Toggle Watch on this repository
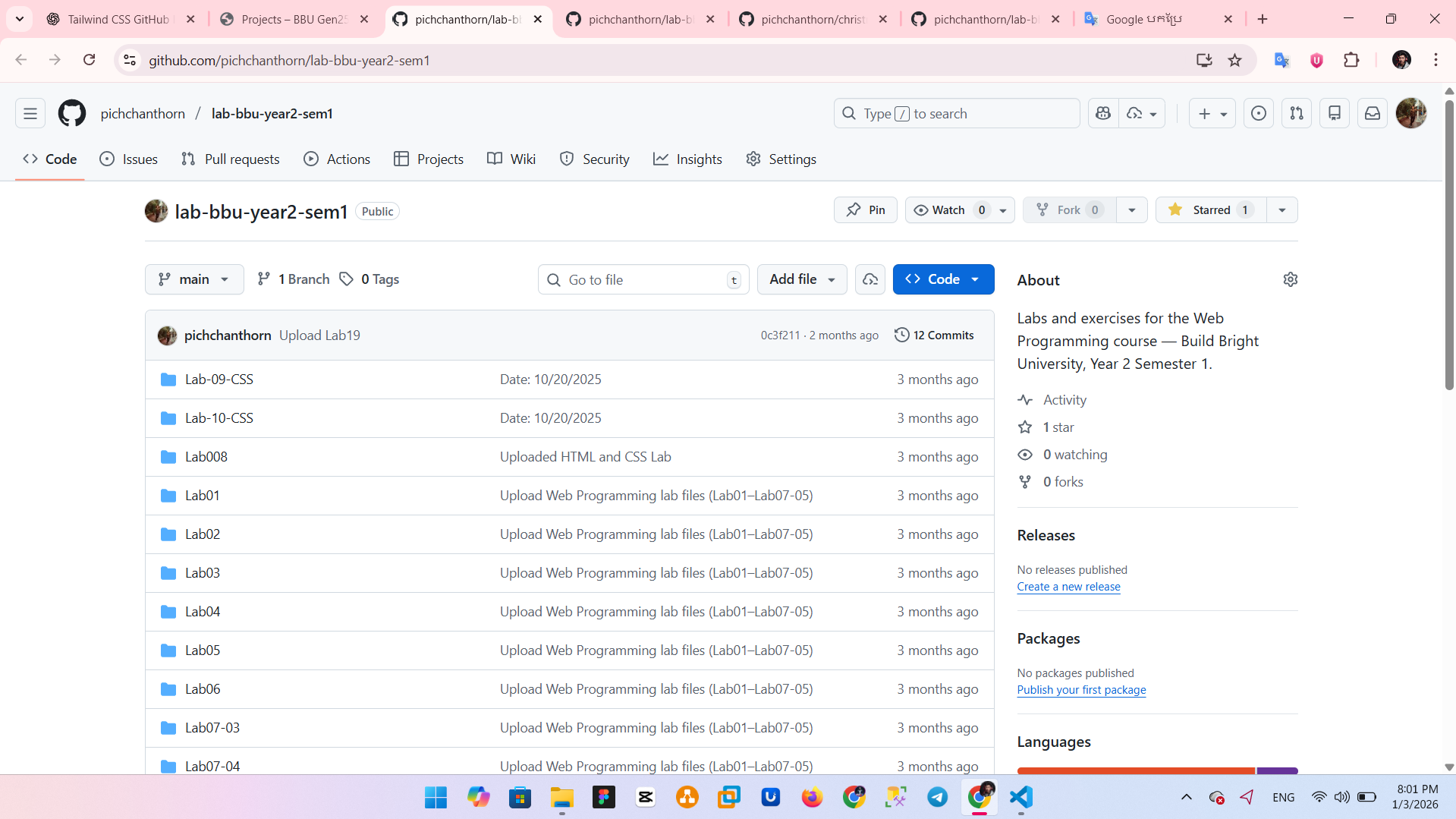1456x819 pixels. click(948, 210)
